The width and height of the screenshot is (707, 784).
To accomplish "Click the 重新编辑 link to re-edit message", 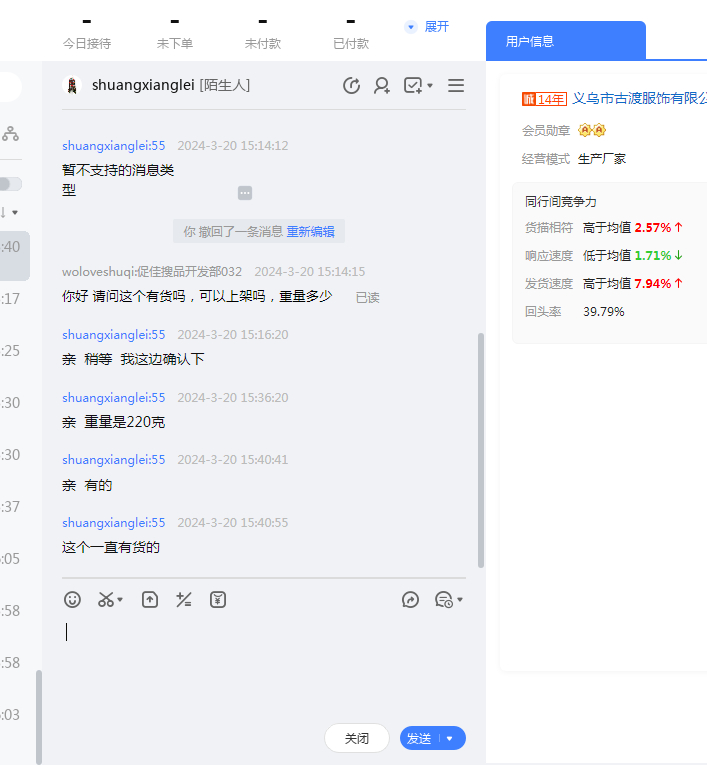I will tap(312, 232).
